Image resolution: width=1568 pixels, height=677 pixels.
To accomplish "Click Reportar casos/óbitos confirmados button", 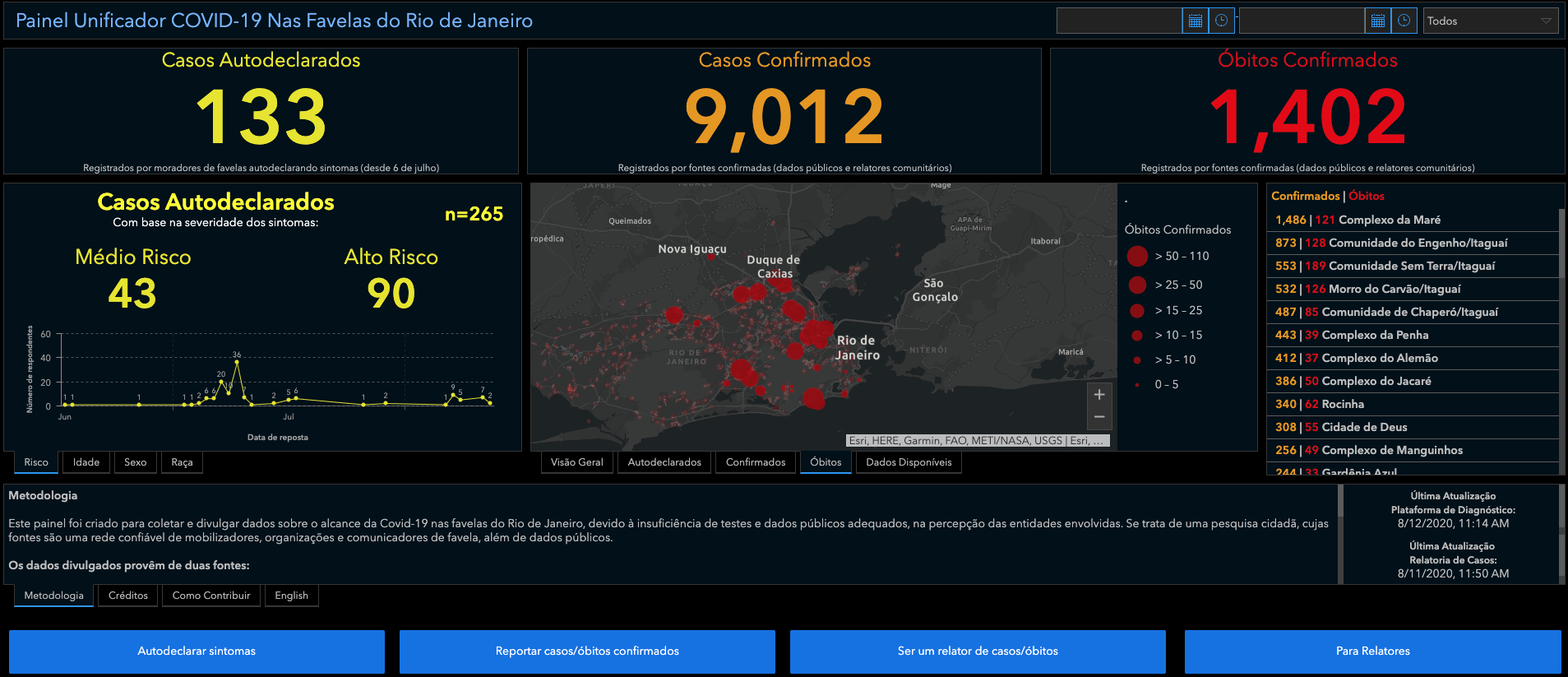I will (x=587, y=651).
